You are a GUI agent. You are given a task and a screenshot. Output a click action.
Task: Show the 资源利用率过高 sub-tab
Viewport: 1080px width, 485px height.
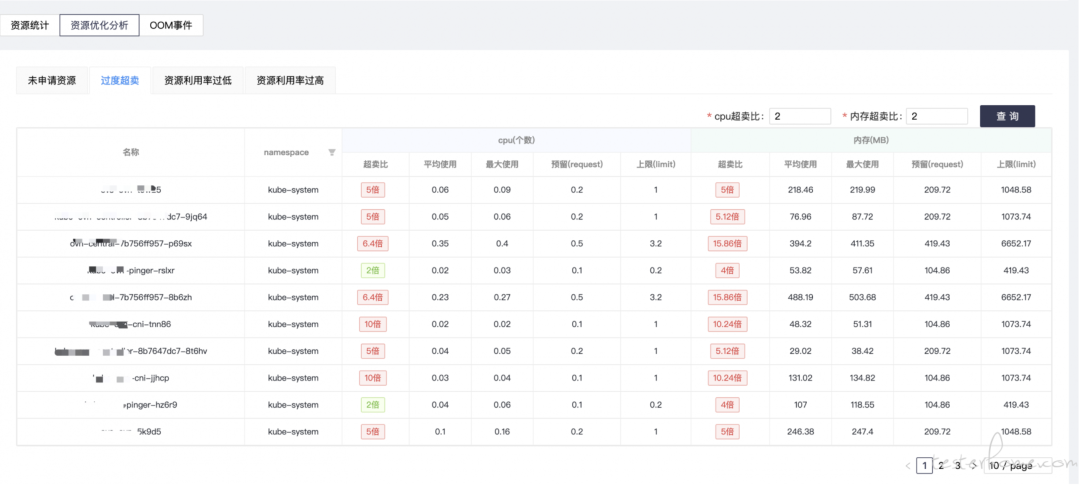(x=290, y=81)
